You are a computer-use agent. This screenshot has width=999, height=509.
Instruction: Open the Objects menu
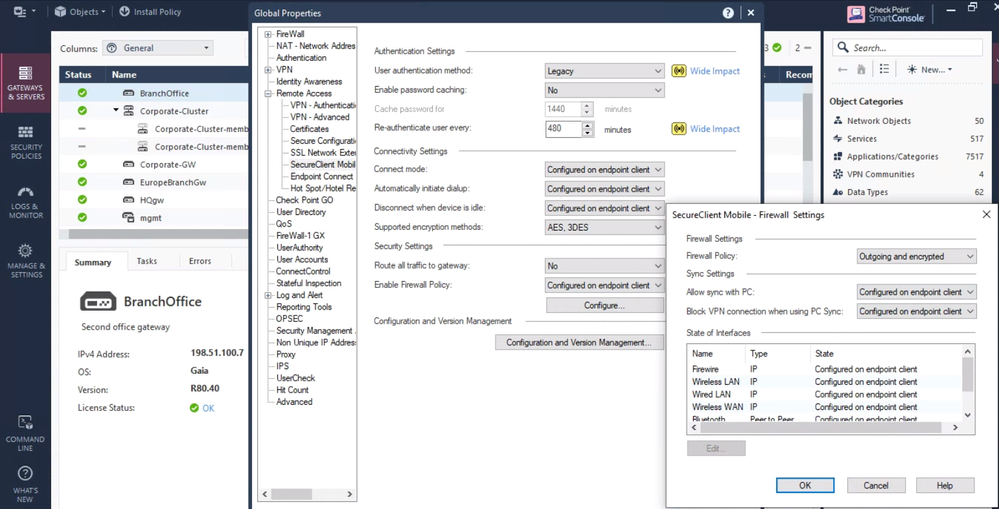pos(80,11)
